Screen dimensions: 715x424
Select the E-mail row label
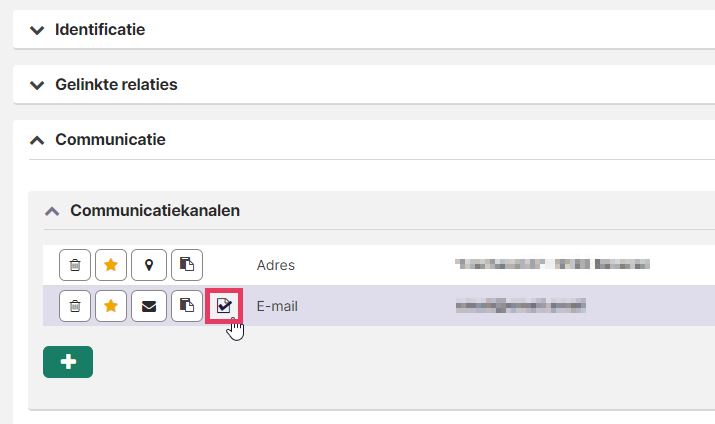(x=277, y=306)
